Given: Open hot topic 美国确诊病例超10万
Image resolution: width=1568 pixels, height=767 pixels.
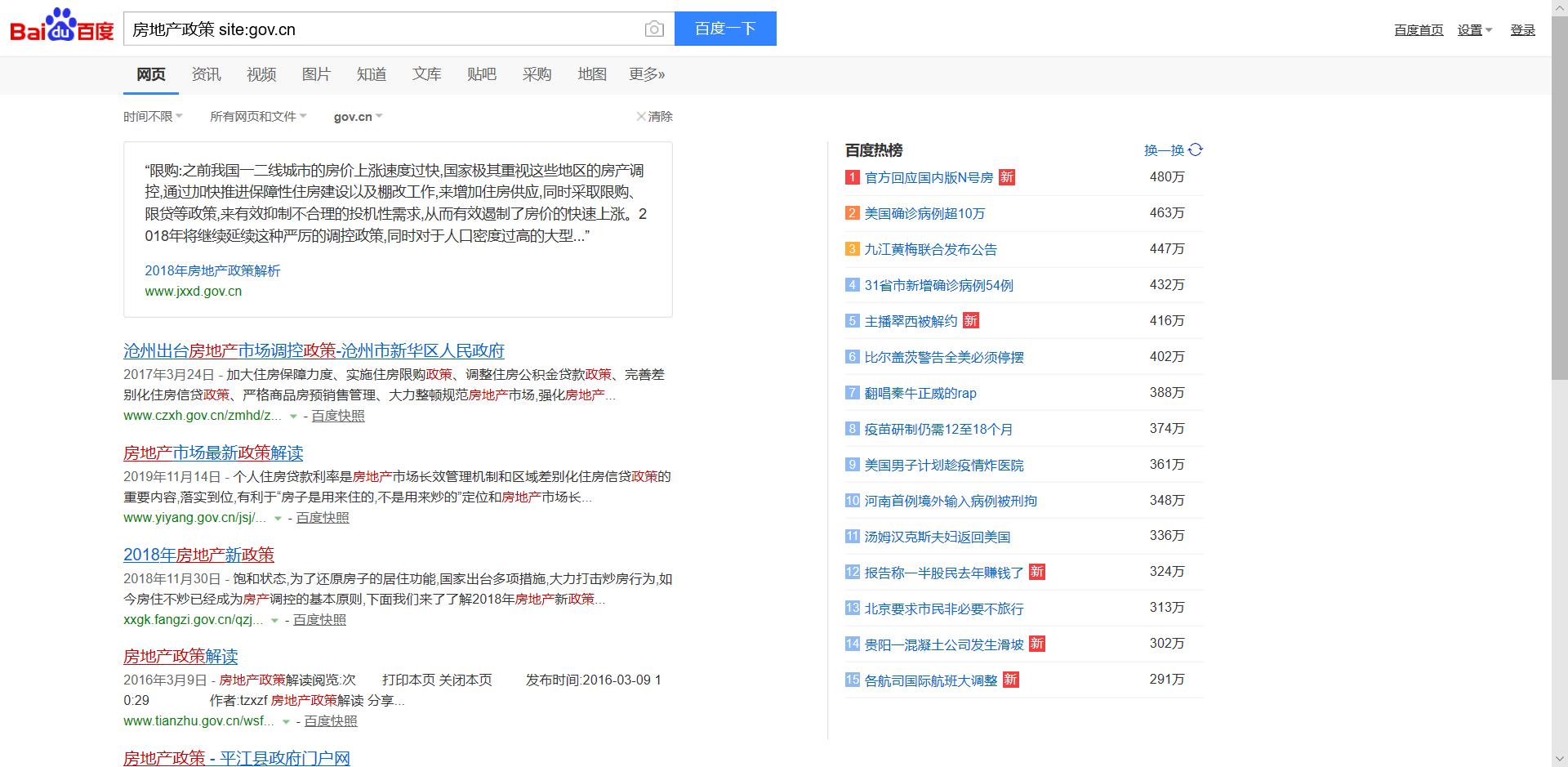Looking at the screenshot, I should pyautogui.click(x=924, y=213).
